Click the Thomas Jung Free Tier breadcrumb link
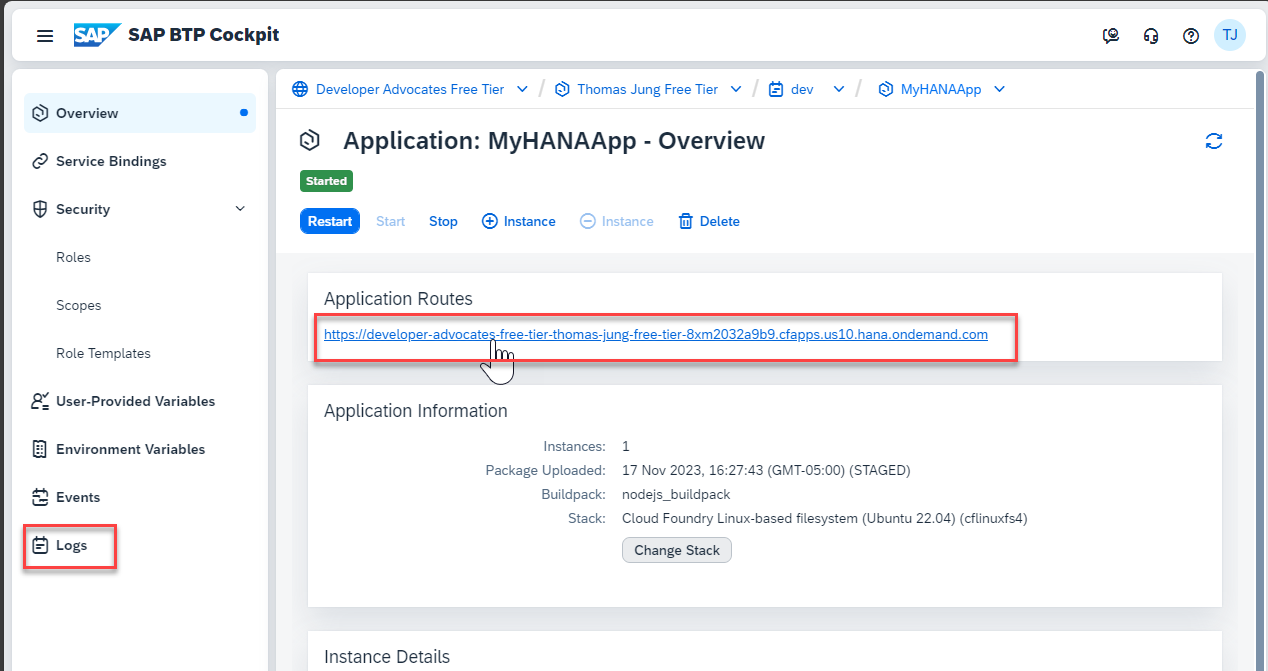1268x671 pixels. click(648, 89)
